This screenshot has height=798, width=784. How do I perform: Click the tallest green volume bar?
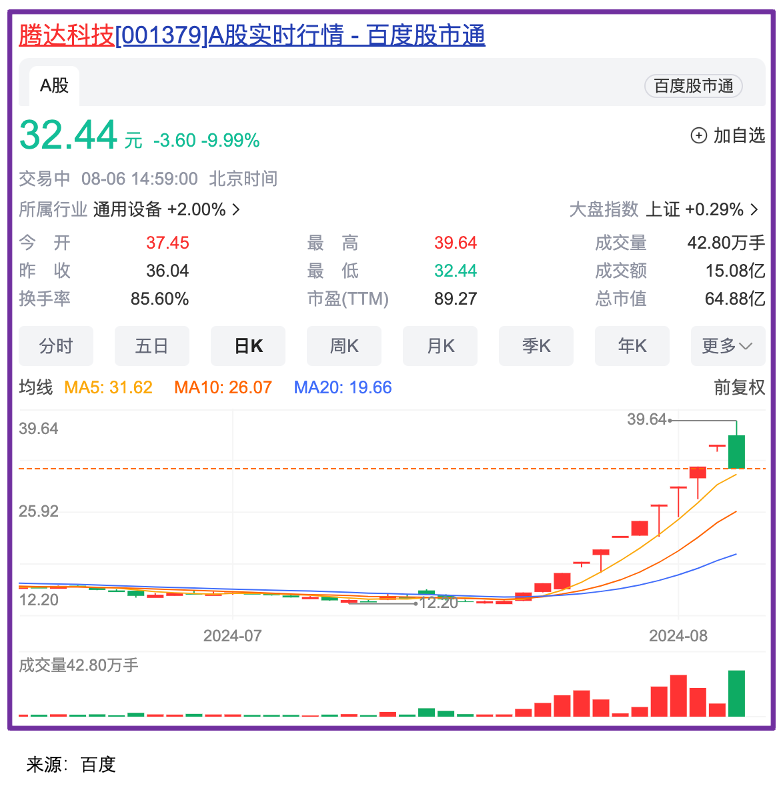[x=737, y=693]
